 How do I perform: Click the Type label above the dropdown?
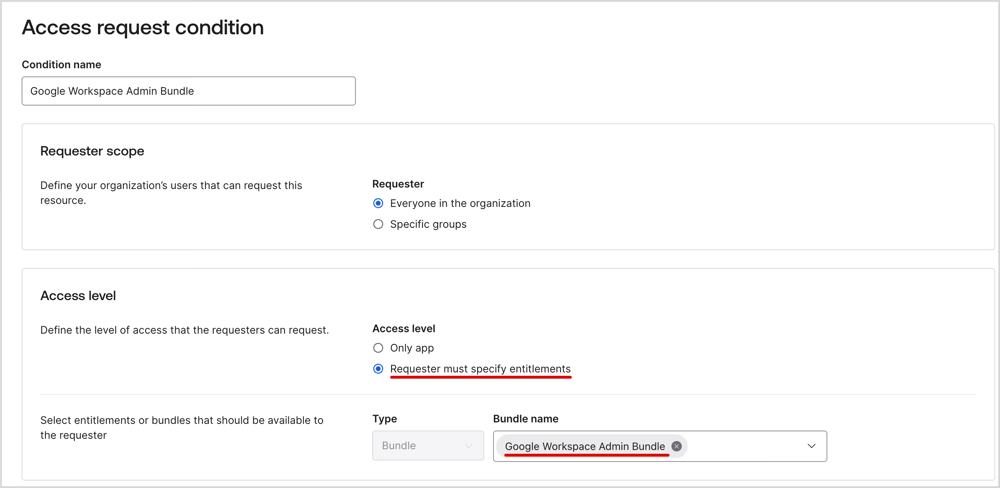385,418
